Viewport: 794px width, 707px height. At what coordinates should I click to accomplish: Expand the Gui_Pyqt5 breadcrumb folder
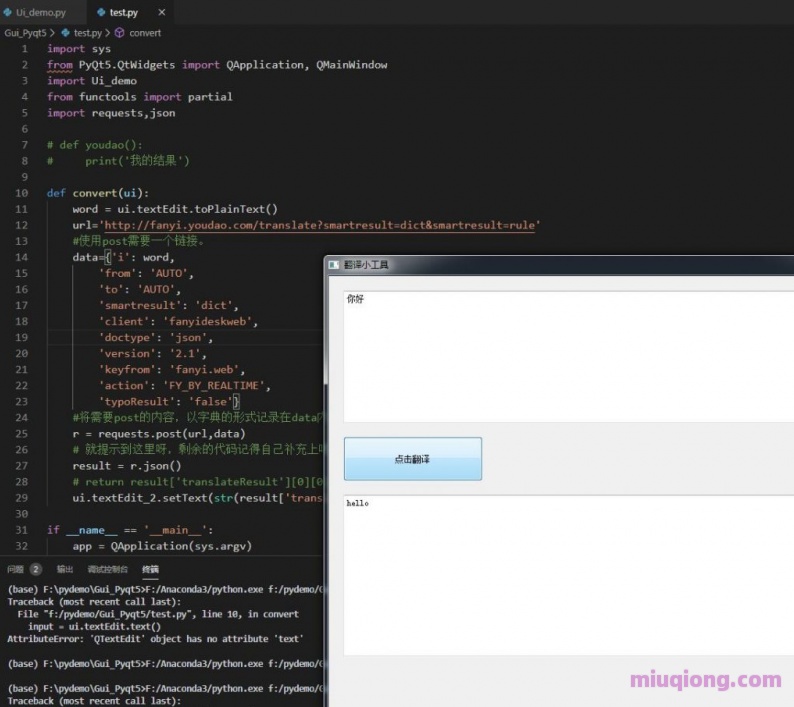click(27, 33)
